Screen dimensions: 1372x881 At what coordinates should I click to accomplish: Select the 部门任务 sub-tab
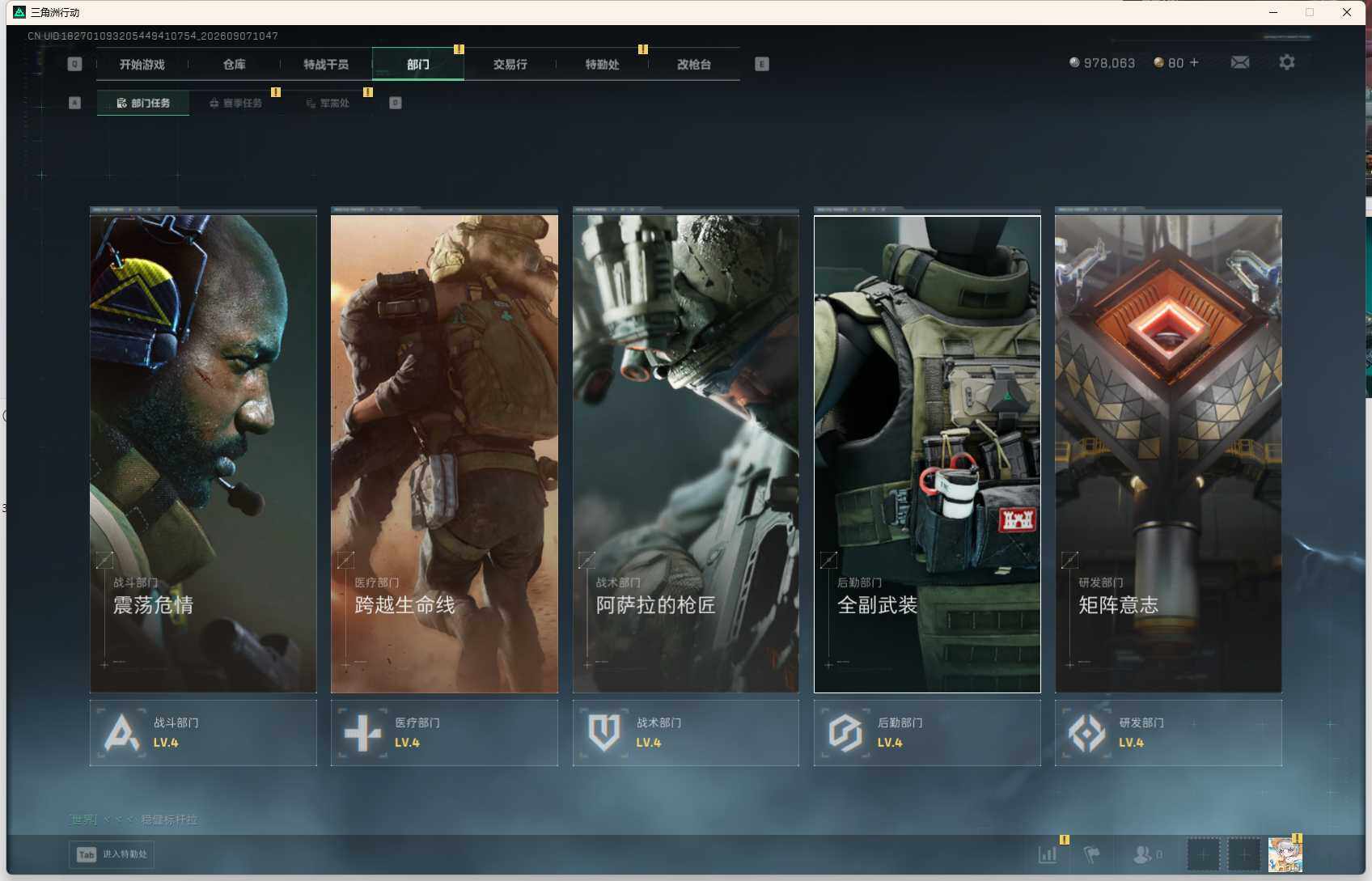point(143,103)
